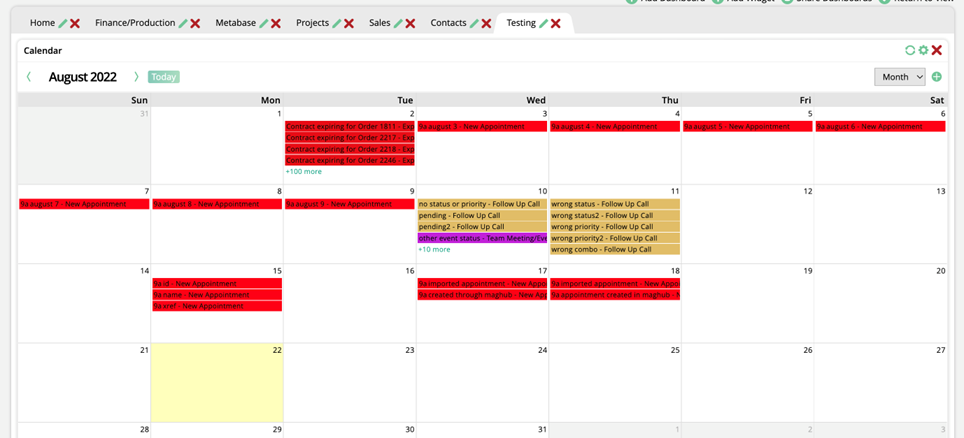Go to previous month with left chevron
Image resolution: width=964 pixels, height=438 pixels.
(28, 77)
